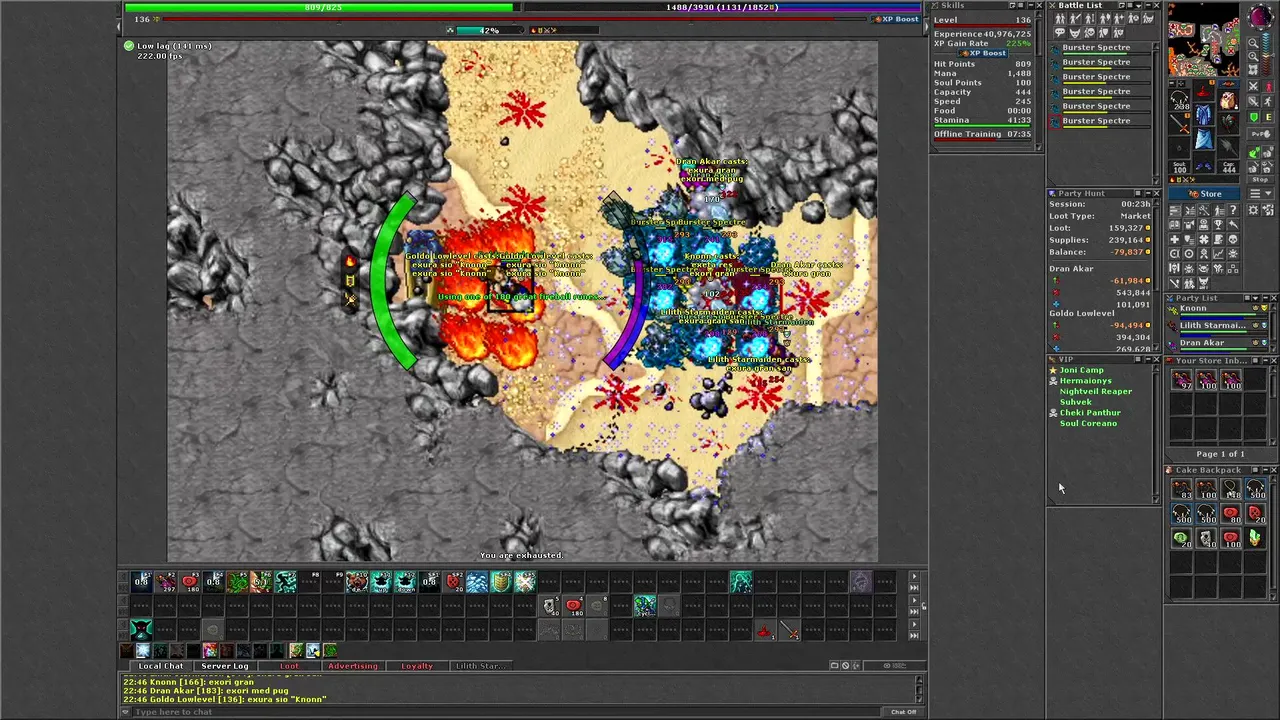
Task: Collapse the Skills panel
Action: click(x=1031, y=5)
